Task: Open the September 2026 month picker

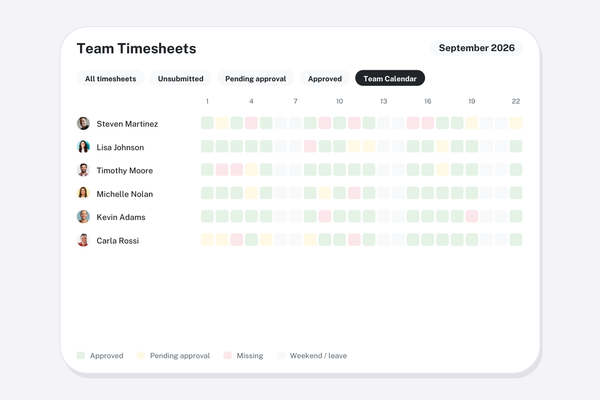Action: [477, 48]
